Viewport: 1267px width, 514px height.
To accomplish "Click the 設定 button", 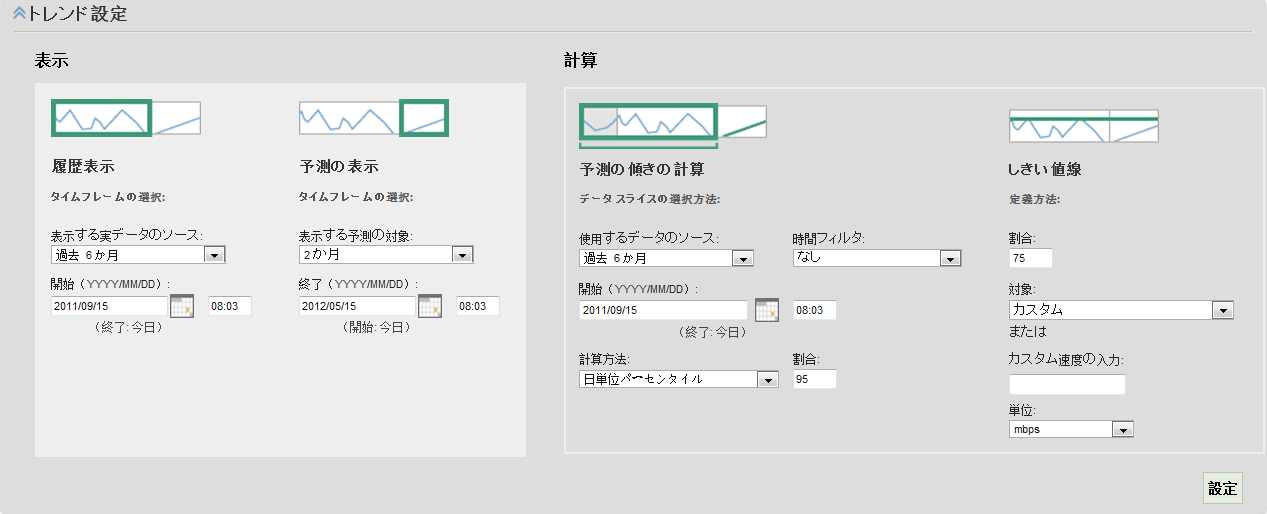I will pos(1222,488).
